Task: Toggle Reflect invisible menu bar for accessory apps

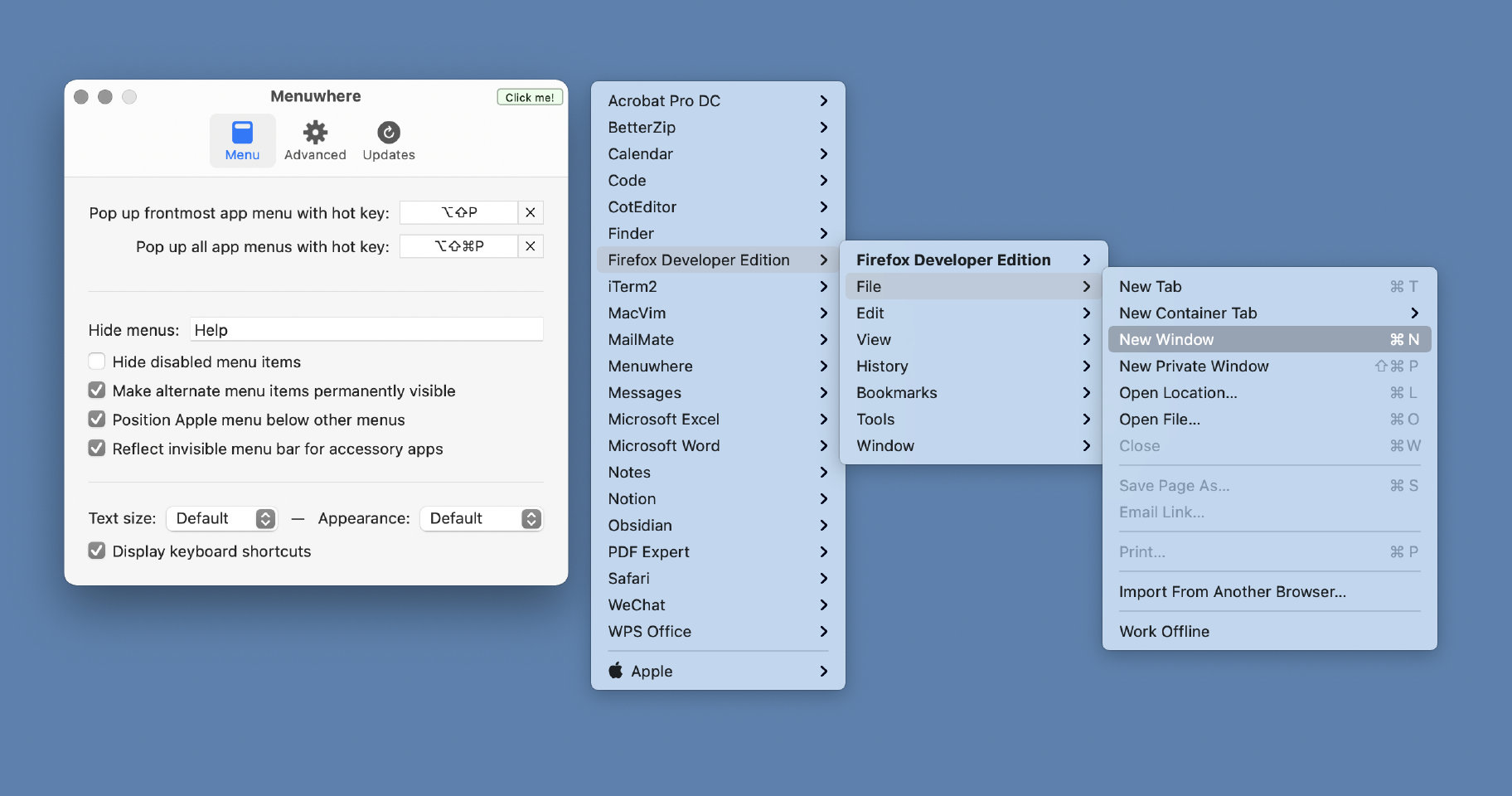Action: 97,449
